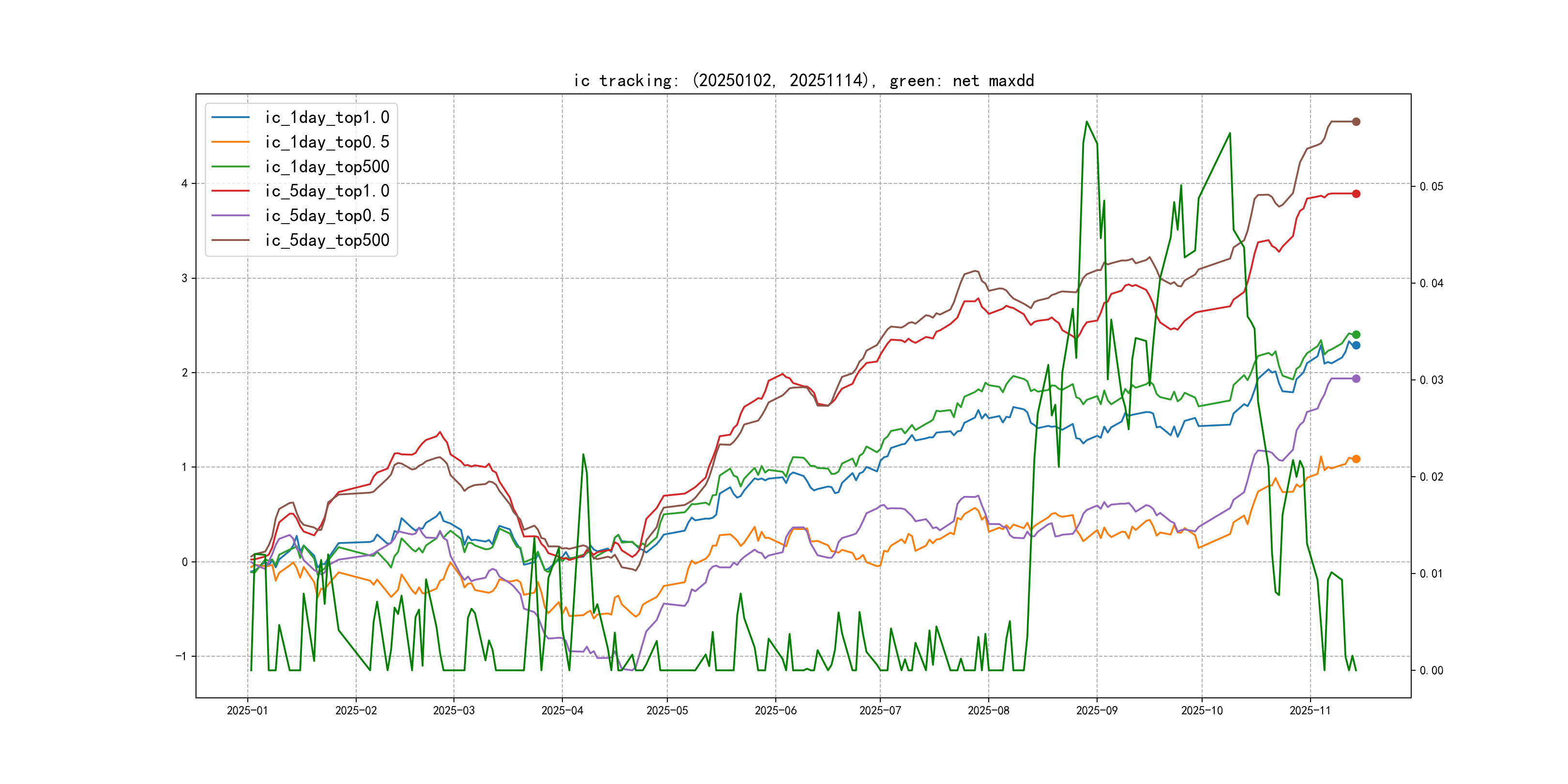Click the left axis label −1
The height and width of the screenshot is (784, 1568).
[181, 656]
